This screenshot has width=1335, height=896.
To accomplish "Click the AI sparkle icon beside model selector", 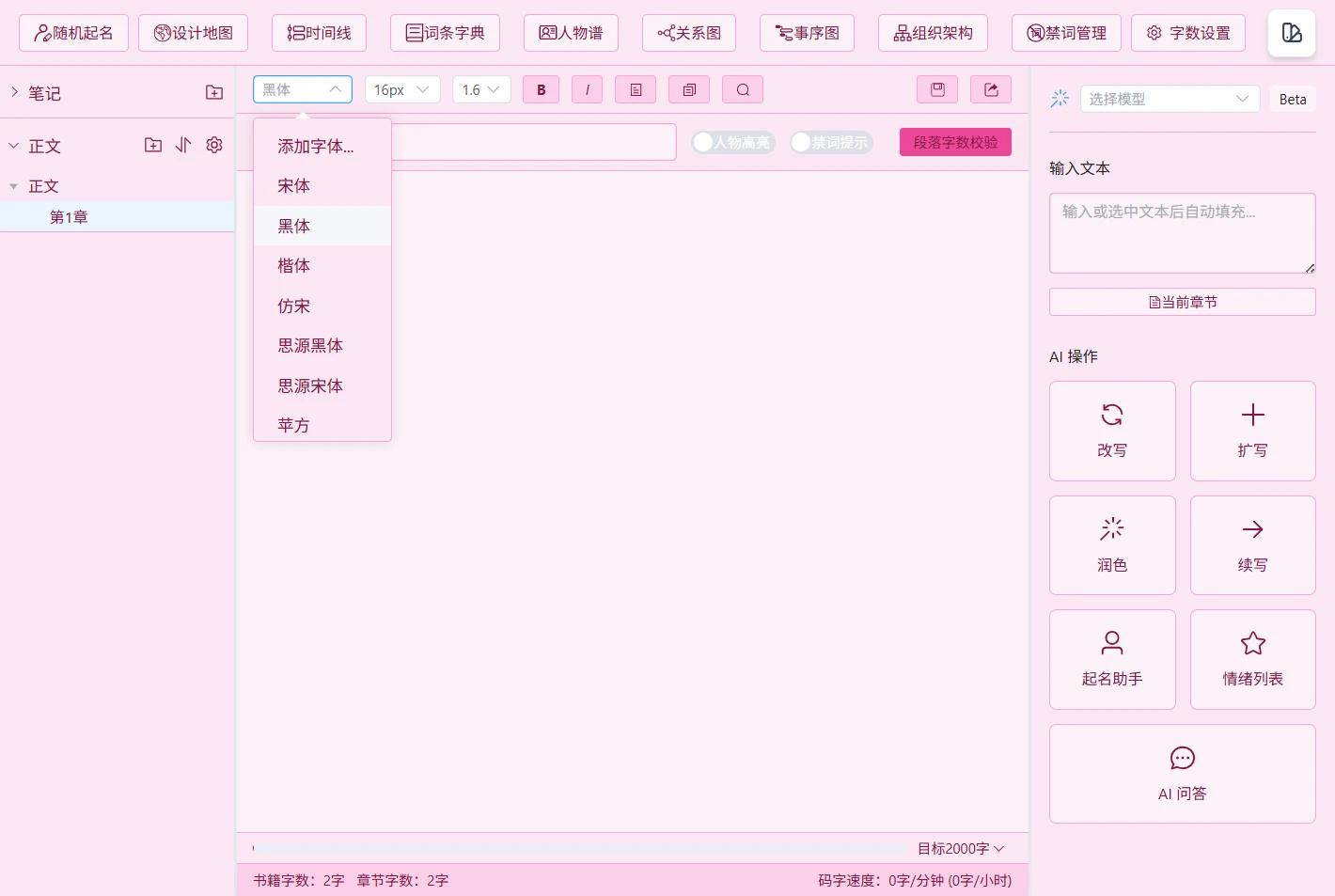I will (x=1060, y=99).
